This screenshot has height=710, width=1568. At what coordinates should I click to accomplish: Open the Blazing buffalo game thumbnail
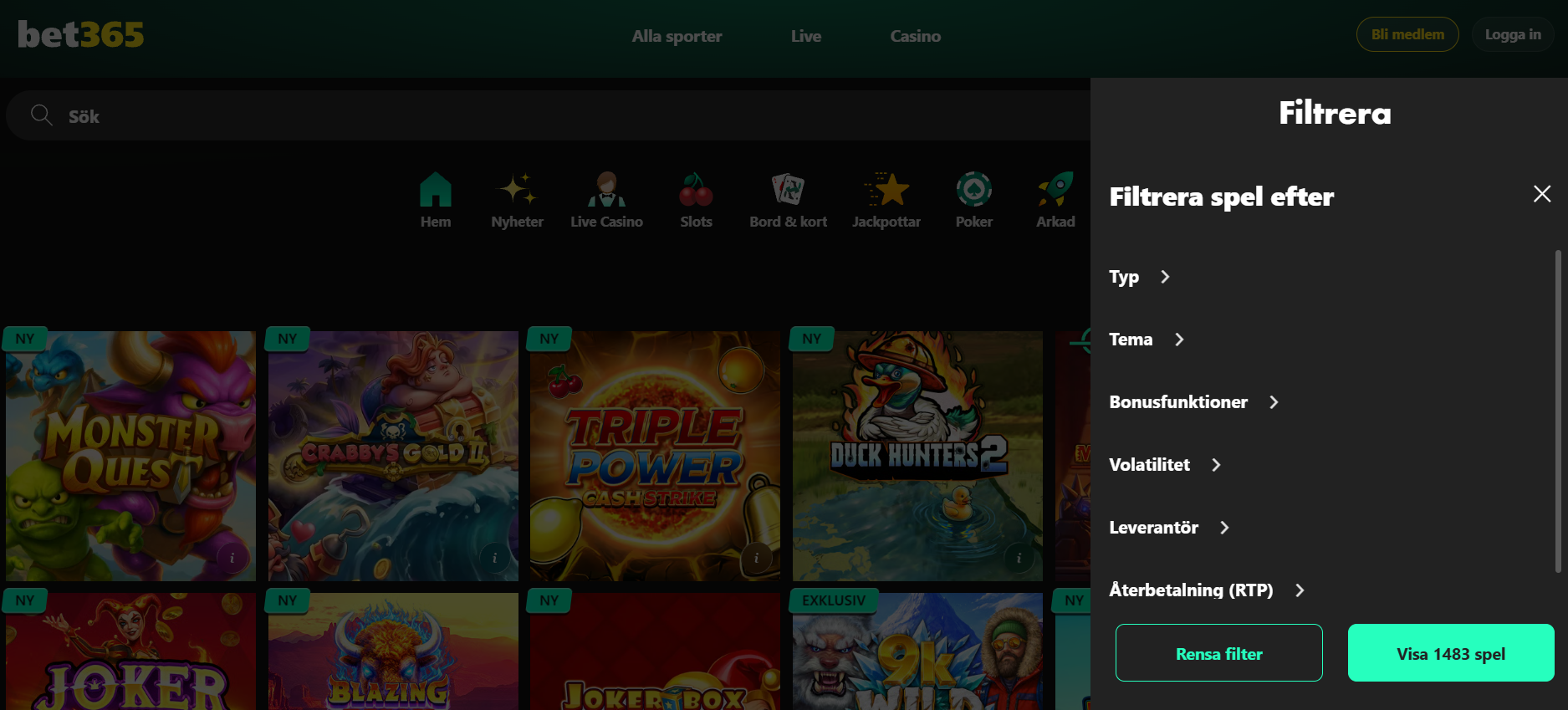[393, 651]
